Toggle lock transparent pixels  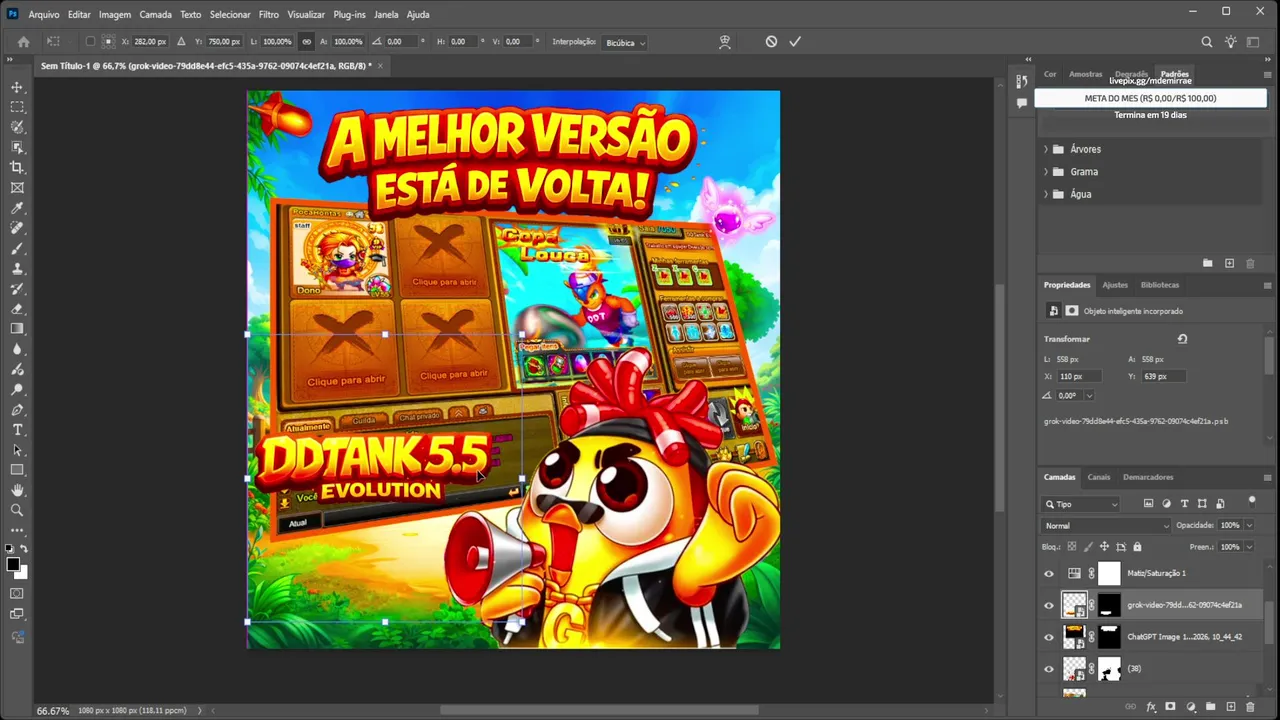1072,547
